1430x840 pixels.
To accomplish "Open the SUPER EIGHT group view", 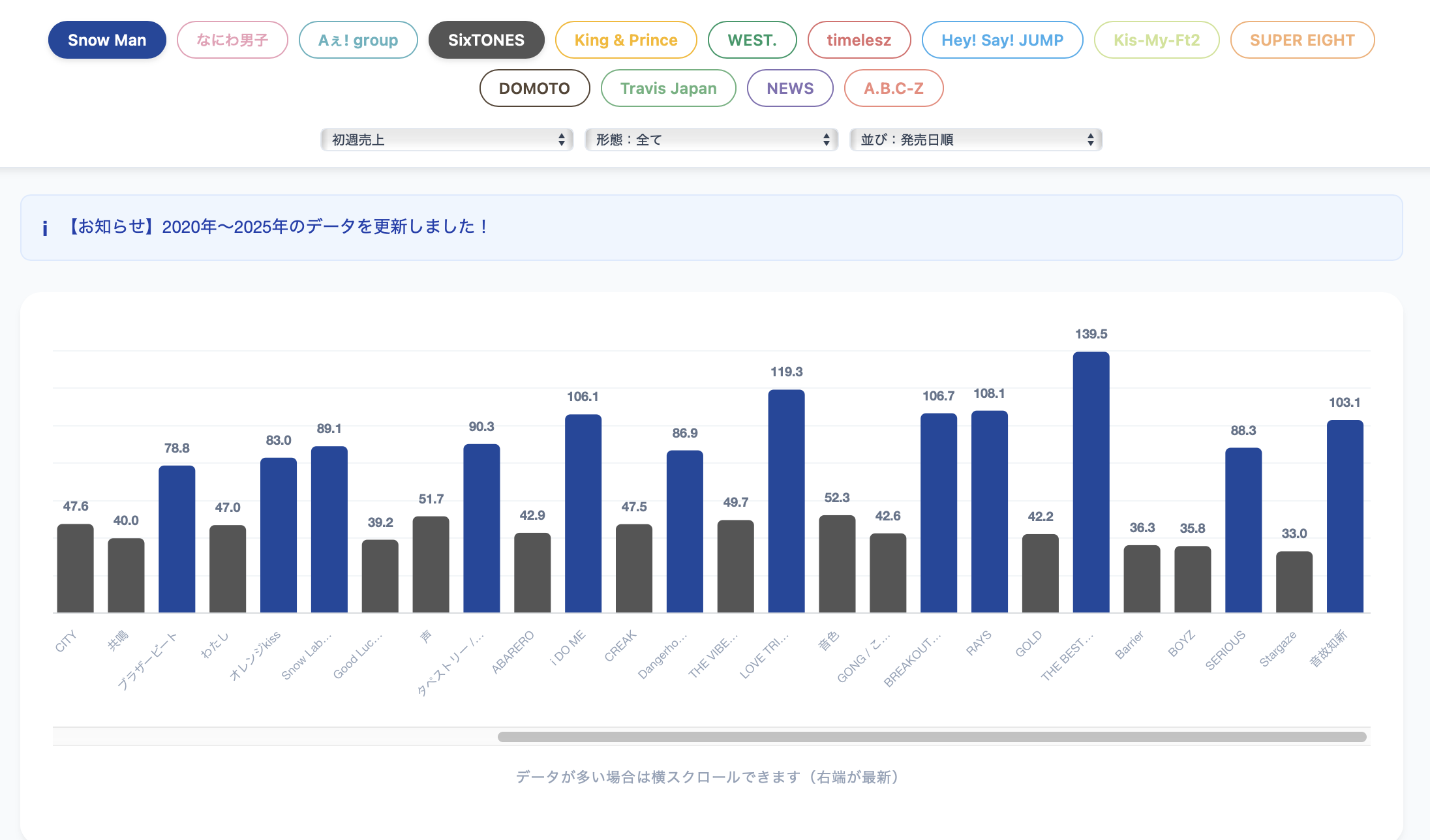I will click(1302, 40).
